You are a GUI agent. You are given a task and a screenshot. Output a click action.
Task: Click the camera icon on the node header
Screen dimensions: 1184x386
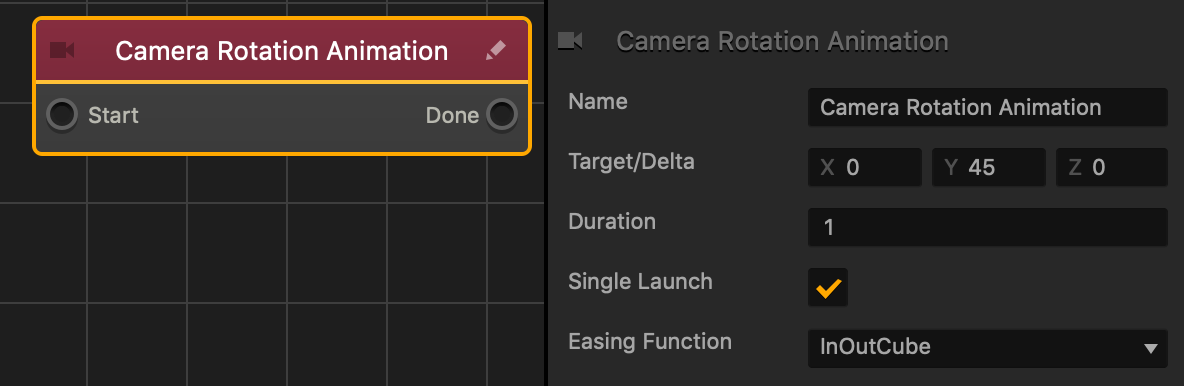tap(62, 51)
